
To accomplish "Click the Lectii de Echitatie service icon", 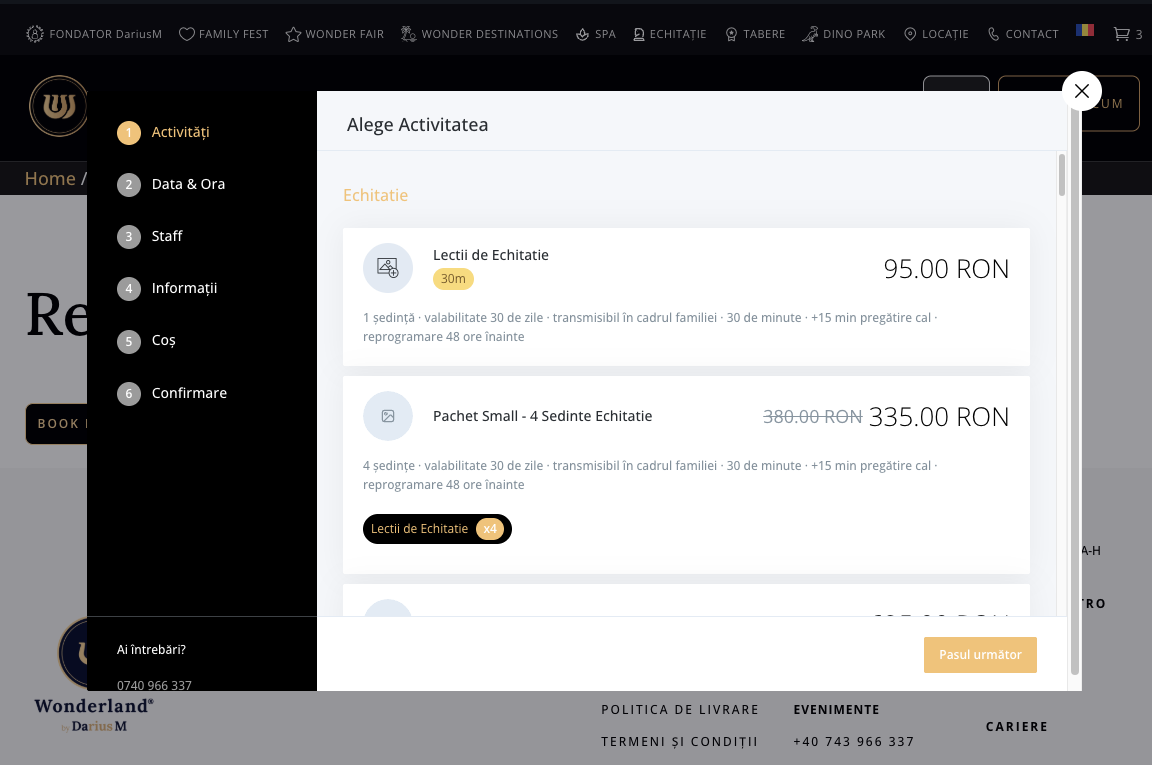I will pos(388,268).
